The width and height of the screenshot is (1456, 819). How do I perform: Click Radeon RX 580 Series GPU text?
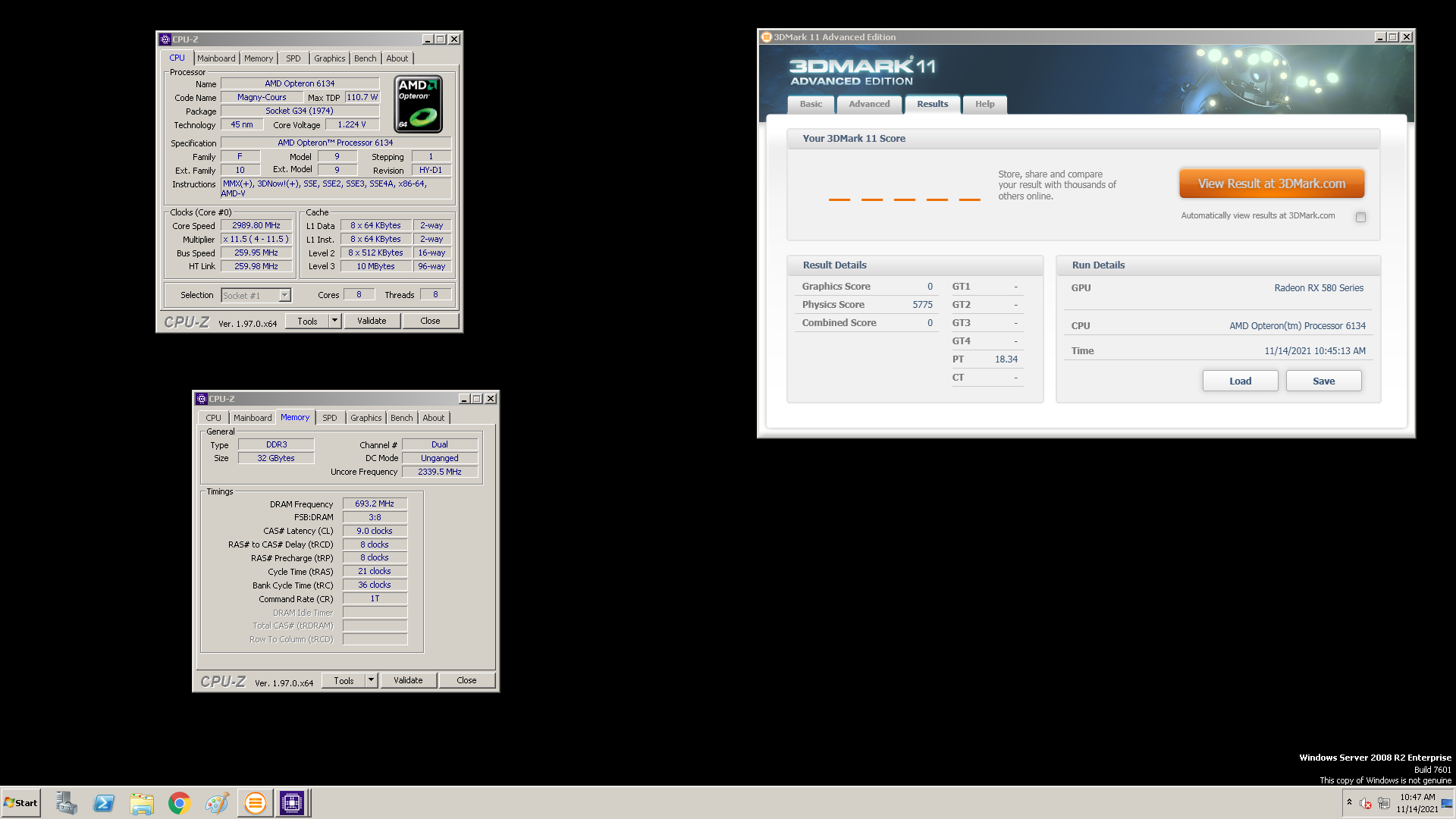pyautogui.click(x=1319, y=288)
